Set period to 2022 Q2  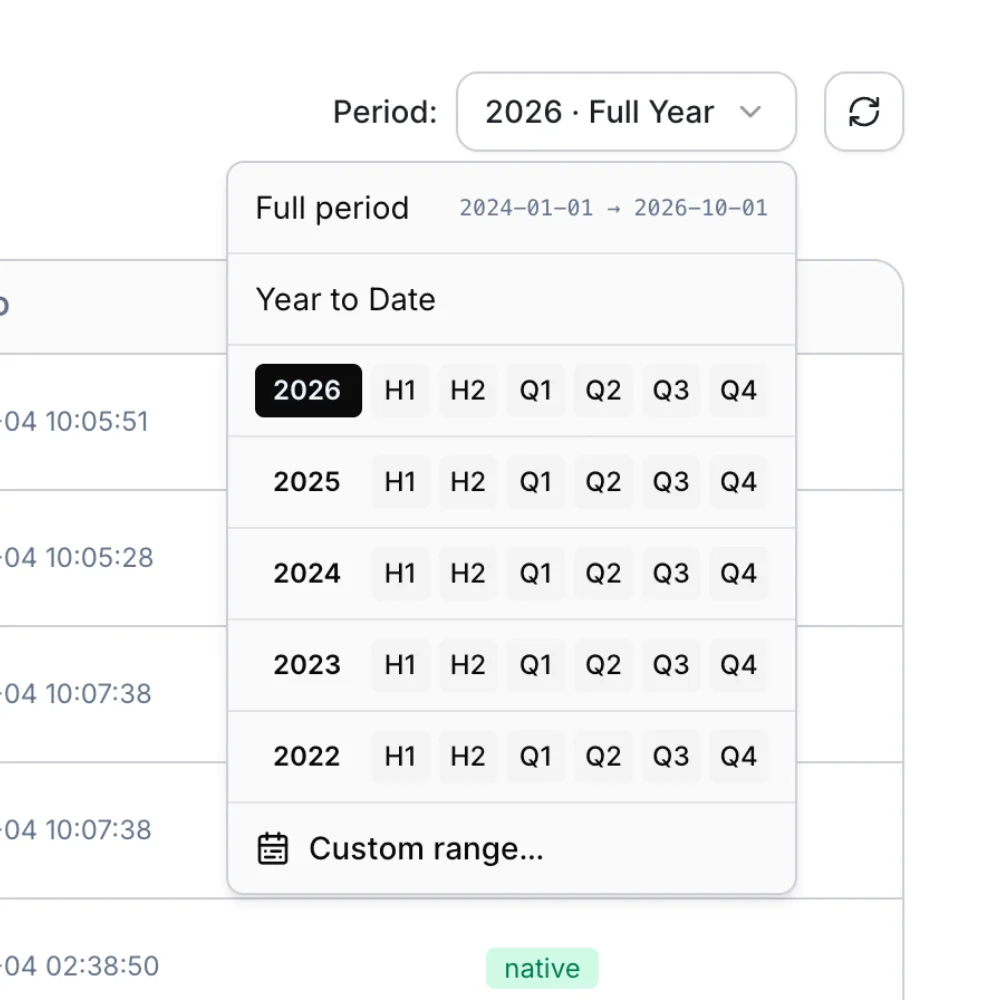[603, 756]
